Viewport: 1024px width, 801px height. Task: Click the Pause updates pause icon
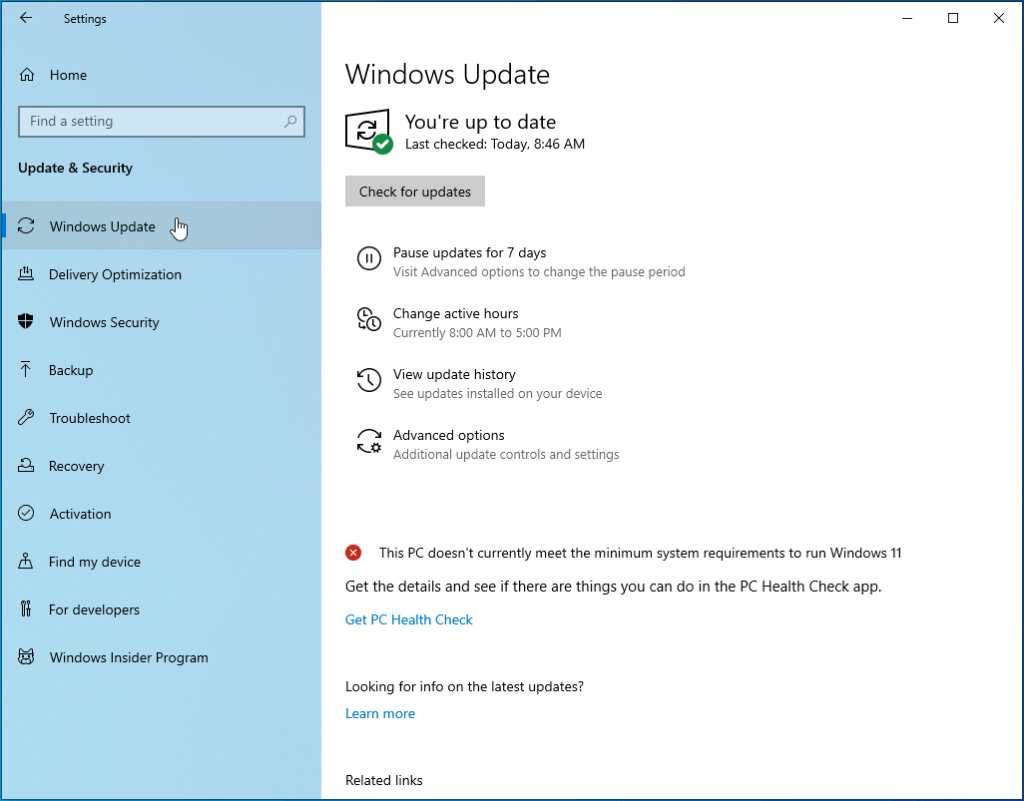tap(370, 259)
